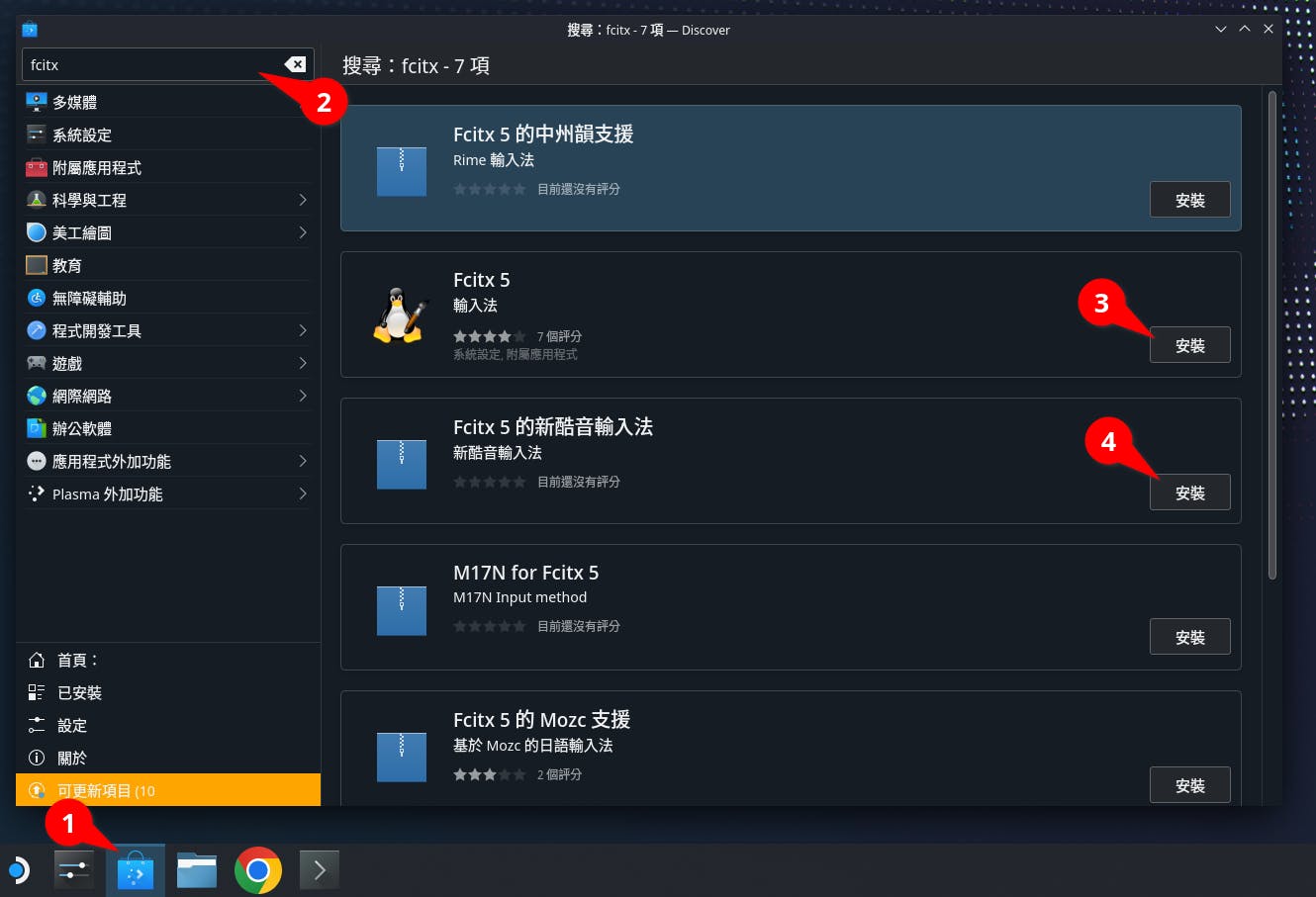Open the application launcher on the taskbar
The width and height of the screenshot is (1316, 897).
point(17,870)
